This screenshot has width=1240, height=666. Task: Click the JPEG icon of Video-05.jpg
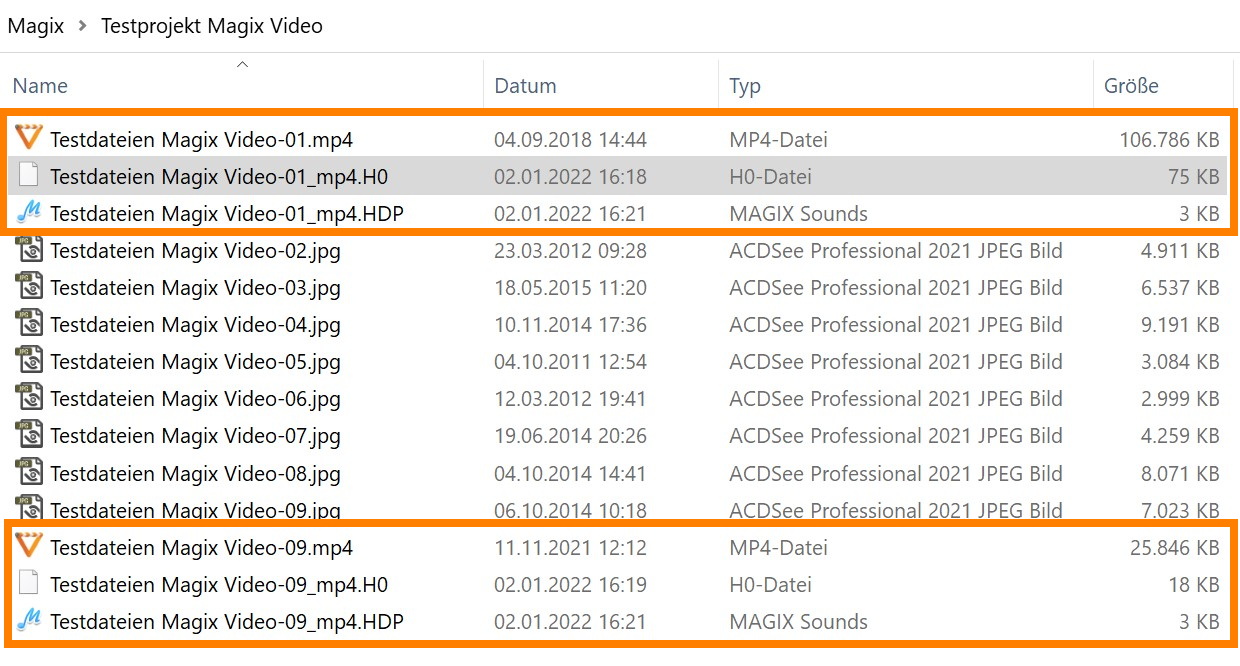click(x=29, y=361)
